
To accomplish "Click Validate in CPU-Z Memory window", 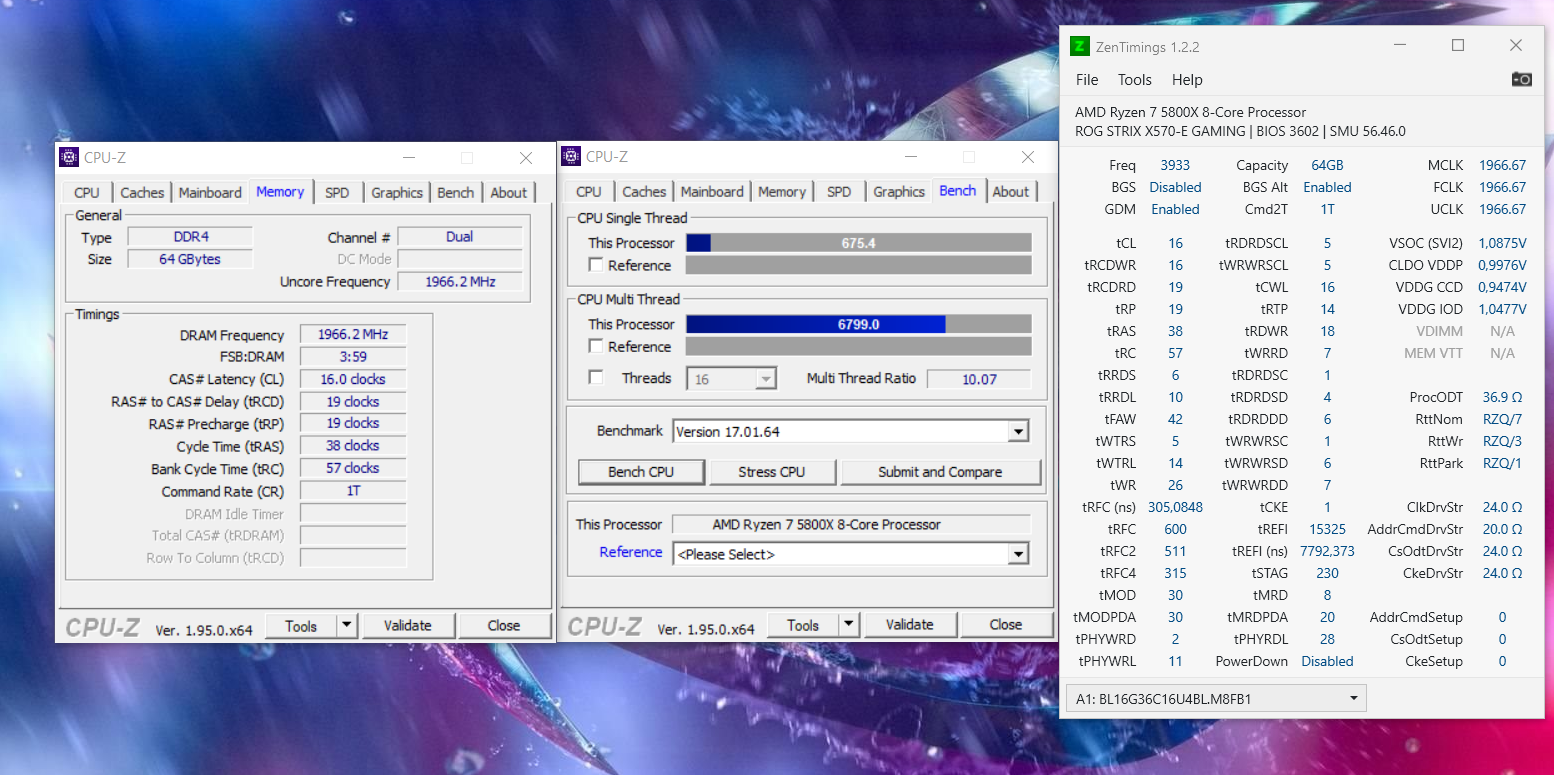I will click(407, 626).
